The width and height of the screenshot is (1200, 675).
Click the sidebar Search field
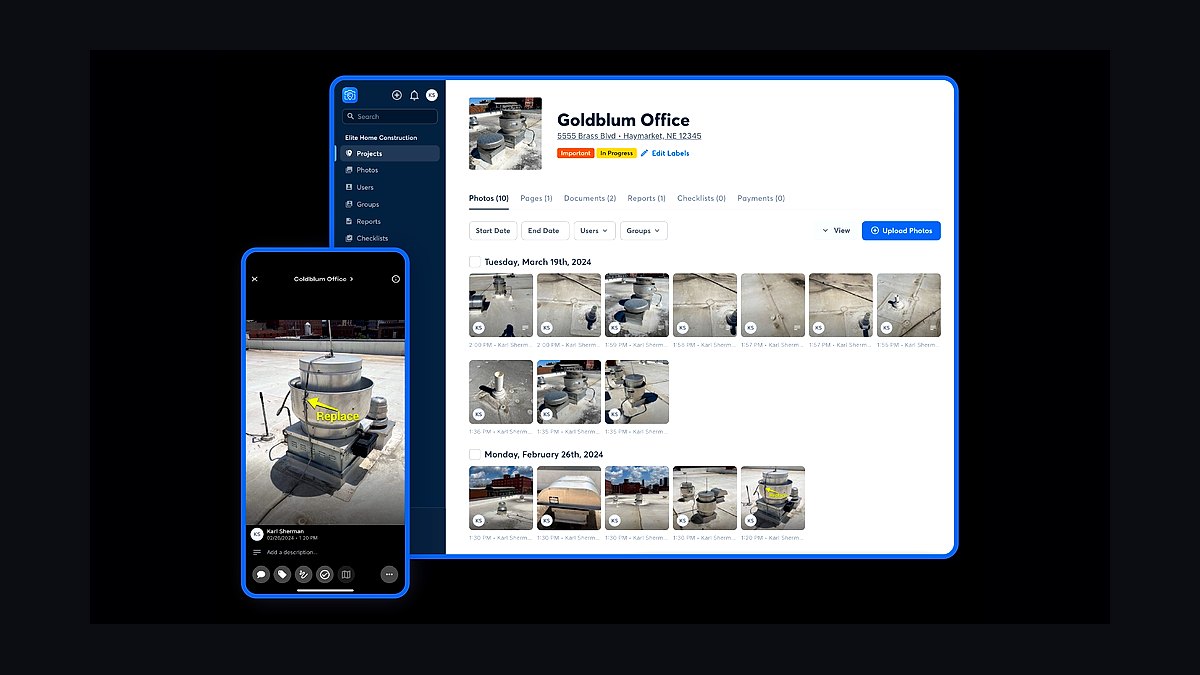click(x=390, y=117)
